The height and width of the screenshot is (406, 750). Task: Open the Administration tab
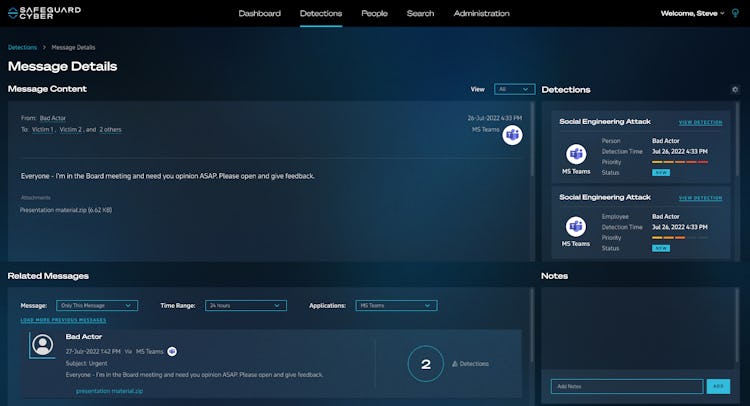482,13
